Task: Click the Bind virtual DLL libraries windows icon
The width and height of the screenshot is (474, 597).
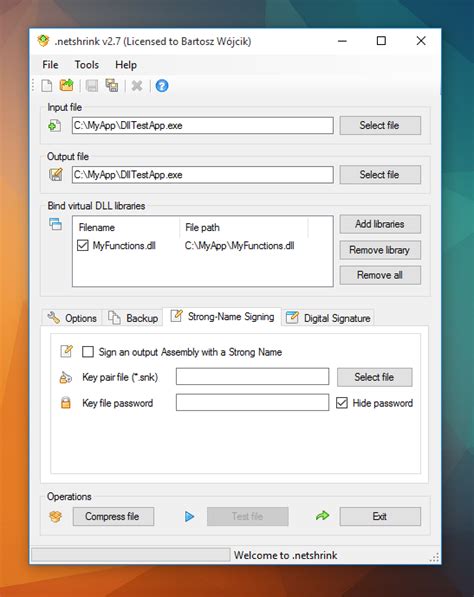Action: 56,224
